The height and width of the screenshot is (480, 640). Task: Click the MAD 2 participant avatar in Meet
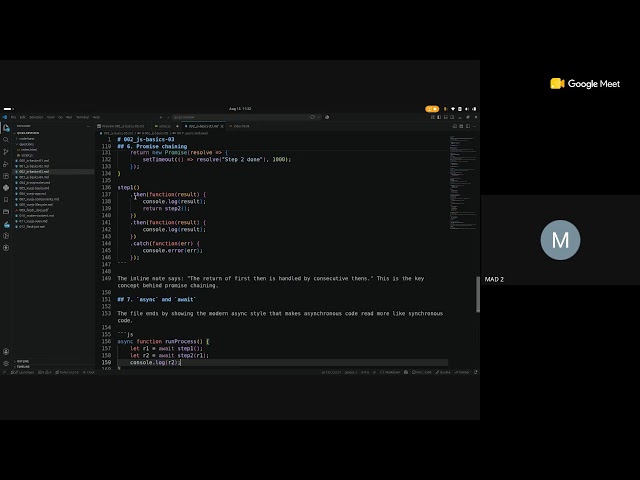[560, 240]
